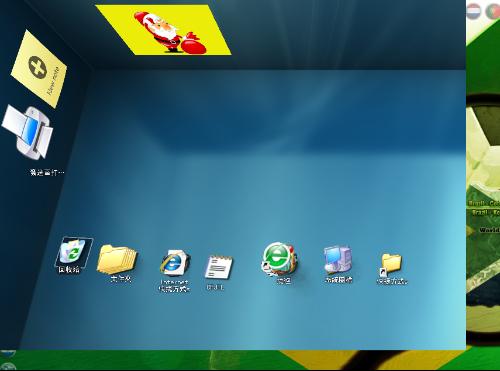Launch the Internet Explorer shortcut icon

click(174, 263)
